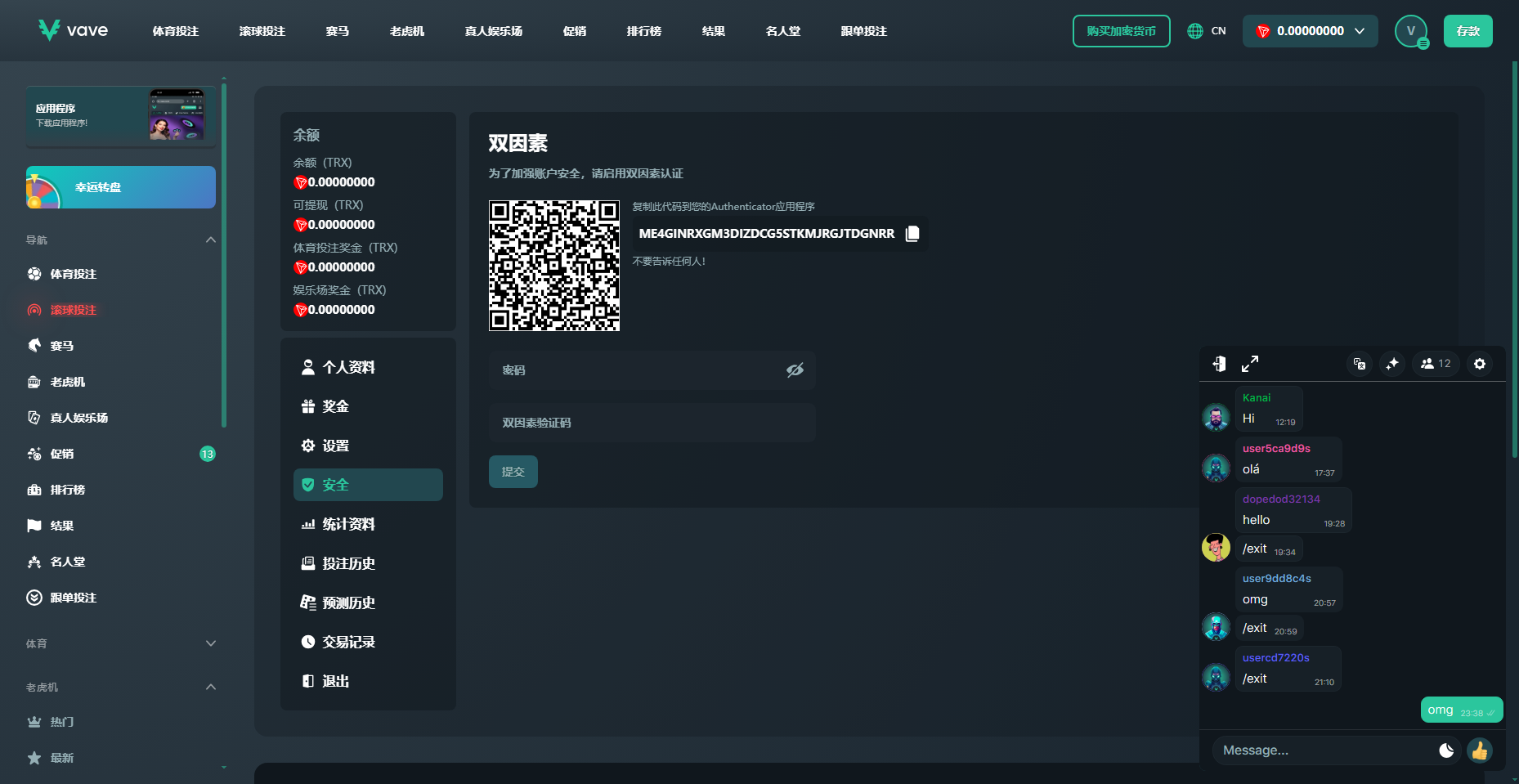Open 赛马 in top navigation
This screenshot has height=784, width=1519.
coord(338,31)
